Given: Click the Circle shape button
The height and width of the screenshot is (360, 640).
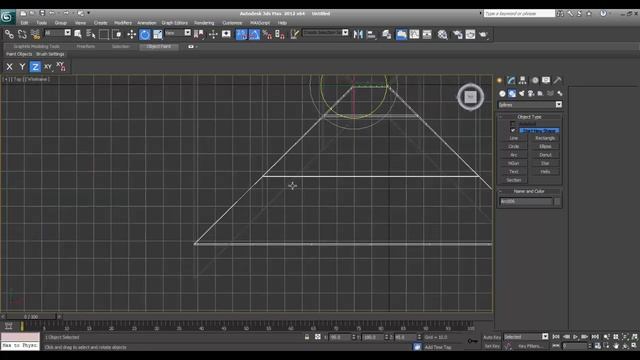Looking at the screenshot, I should click(514, 147).
